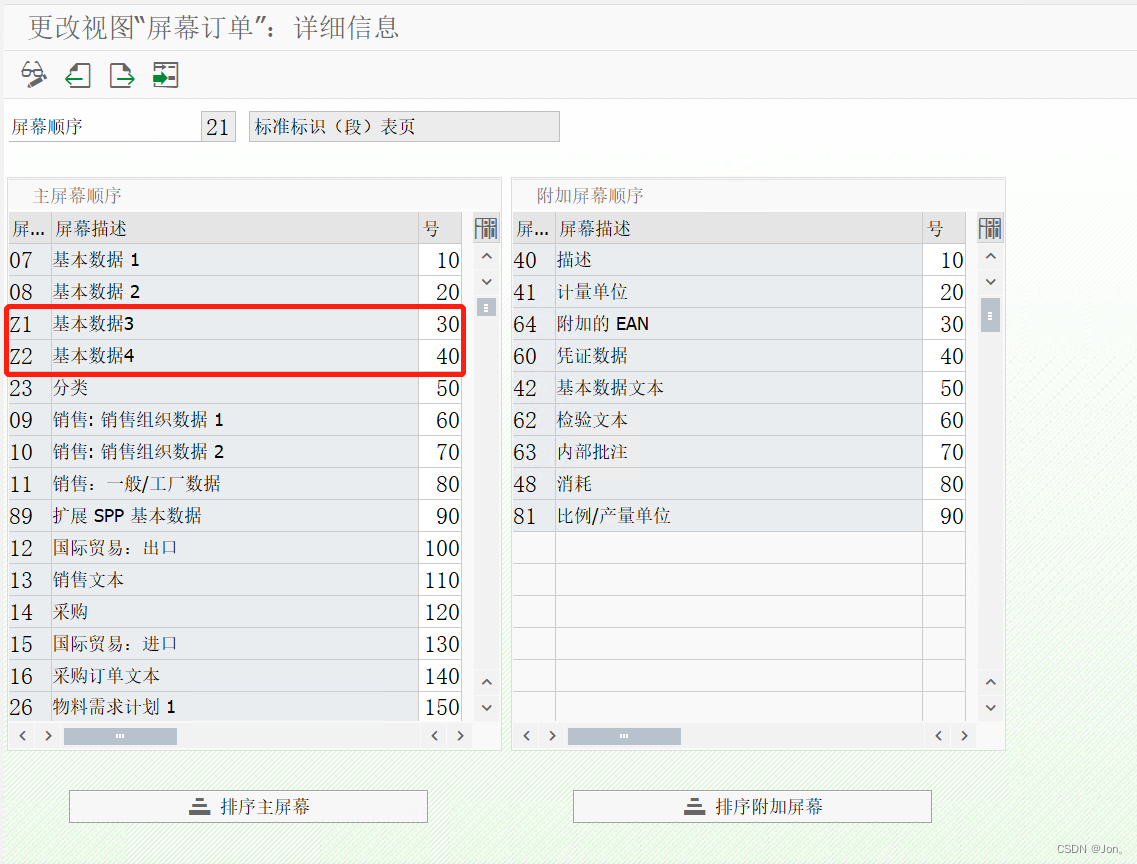The height and width of the screenshot is (864, 1137).
Task: Click the 屏幕顺序 input showing 21
Action: coord(218,126)
